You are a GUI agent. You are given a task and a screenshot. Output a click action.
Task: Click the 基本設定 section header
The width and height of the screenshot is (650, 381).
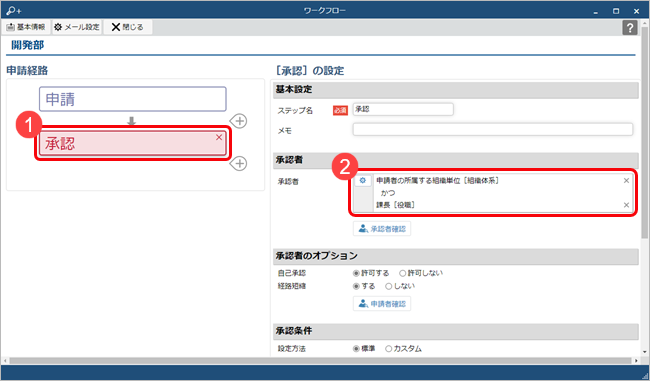coord(456,90)
